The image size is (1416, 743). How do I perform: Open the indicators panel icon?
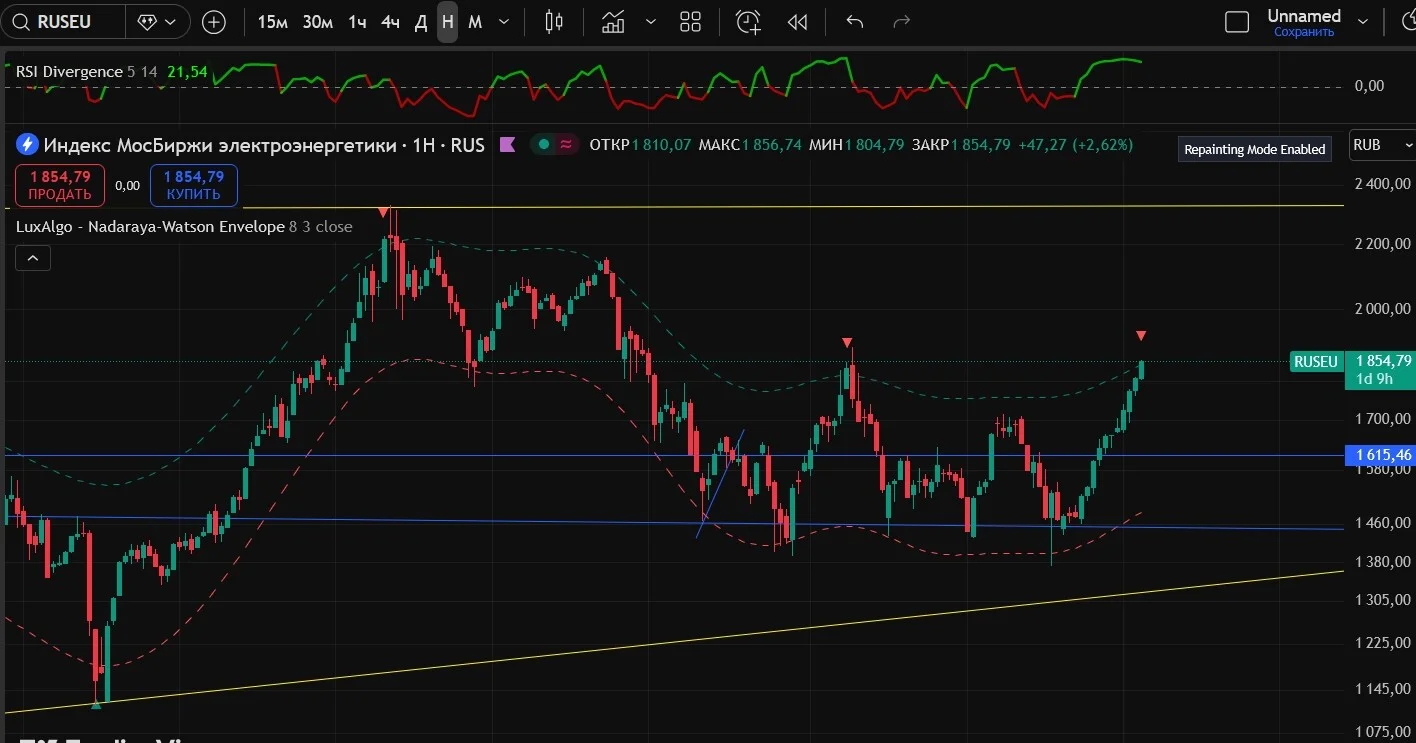point(613,21)
